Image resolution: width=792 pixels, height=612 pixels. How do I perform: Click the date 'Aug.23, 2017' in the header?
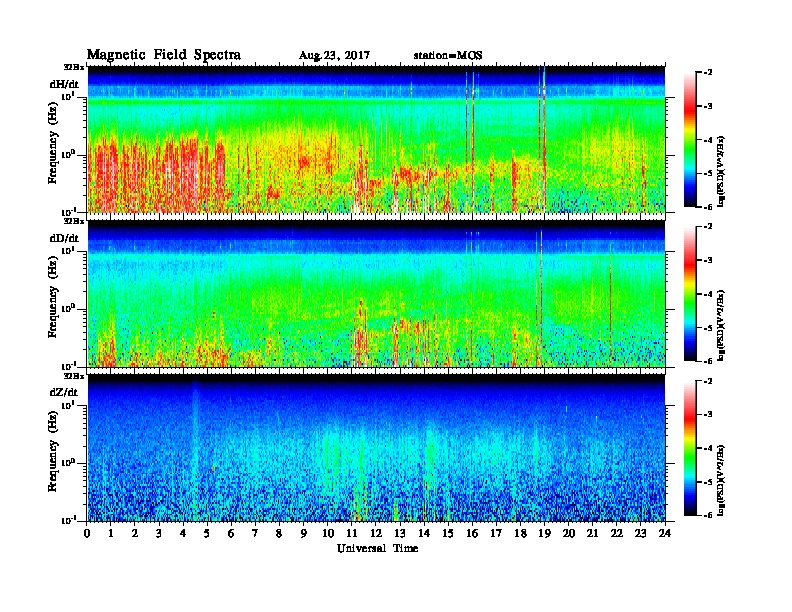[x=334, y=56]
